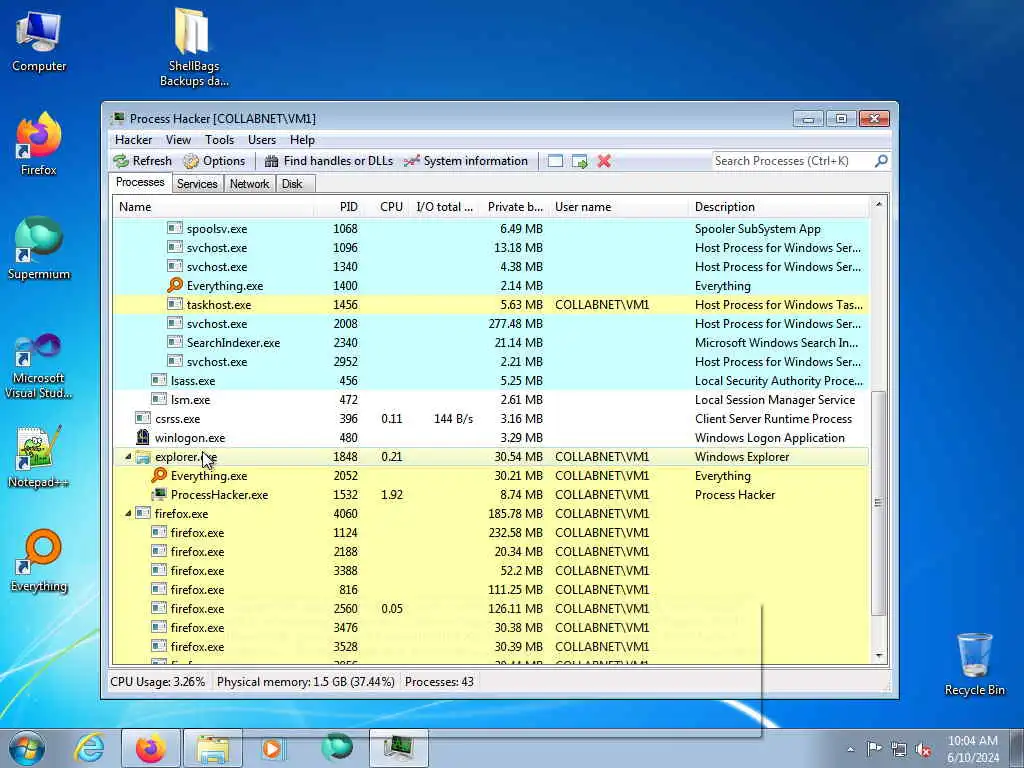This screenshot has height=768, width=1024.
Task: Click the red X terminate icon
Action: [x=604, y=161]
